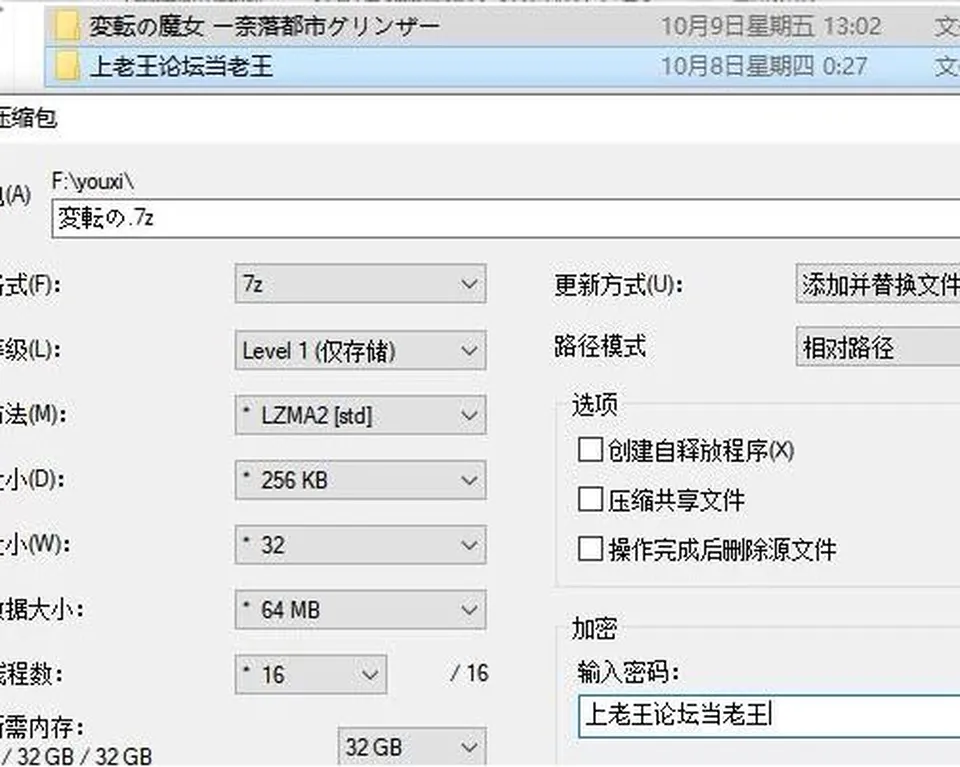Click date 10月9日星期五 13:02

point(771,27)
